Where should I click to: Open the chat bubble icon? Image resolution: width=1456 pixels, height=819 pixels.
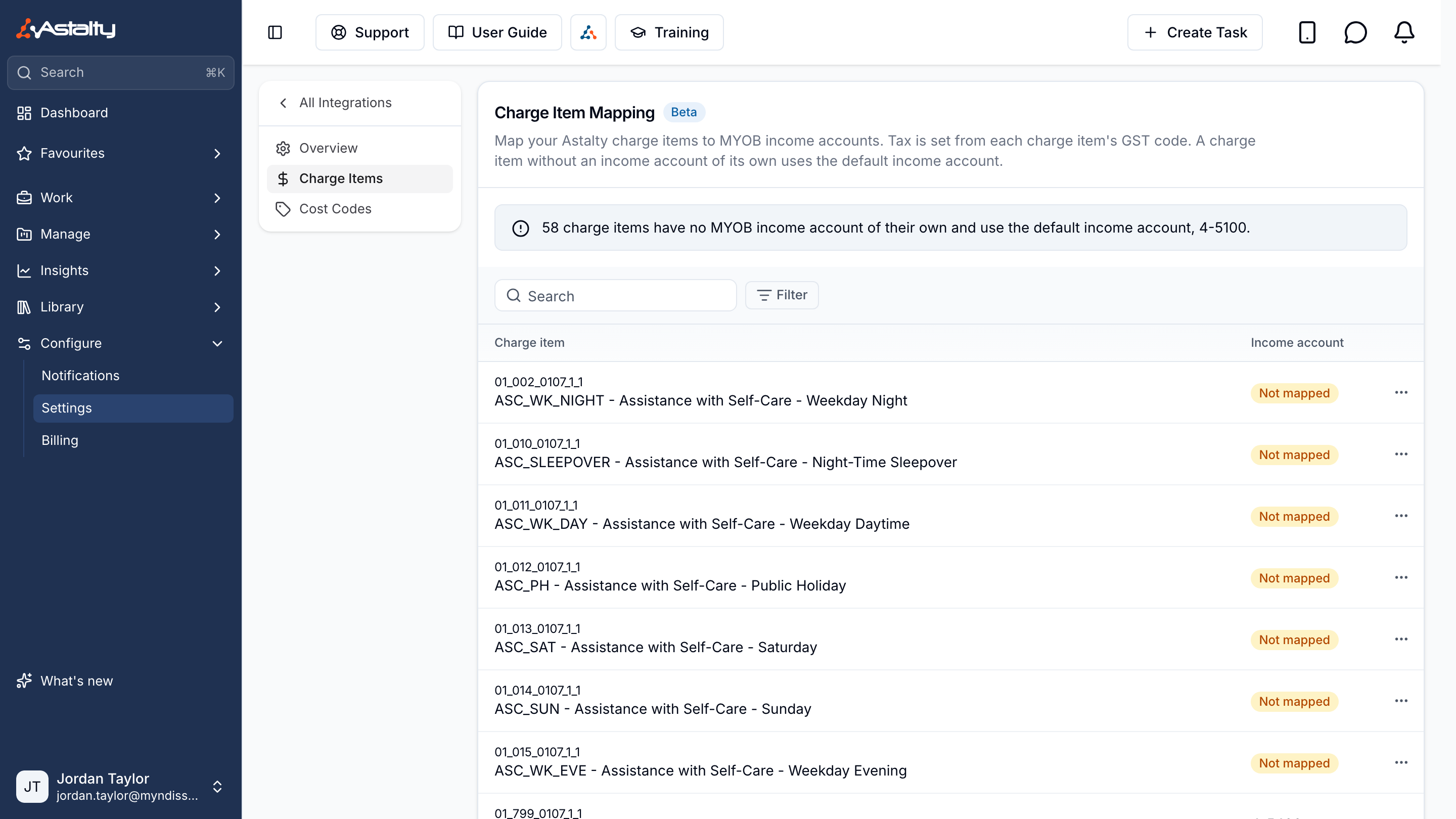point(1355,32)
